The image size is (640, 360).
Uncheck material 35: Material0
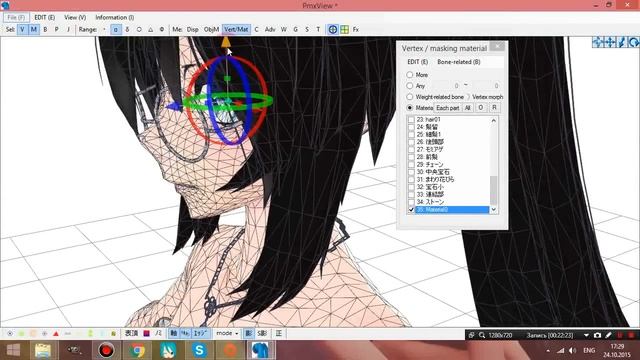[x=411, y=210]
